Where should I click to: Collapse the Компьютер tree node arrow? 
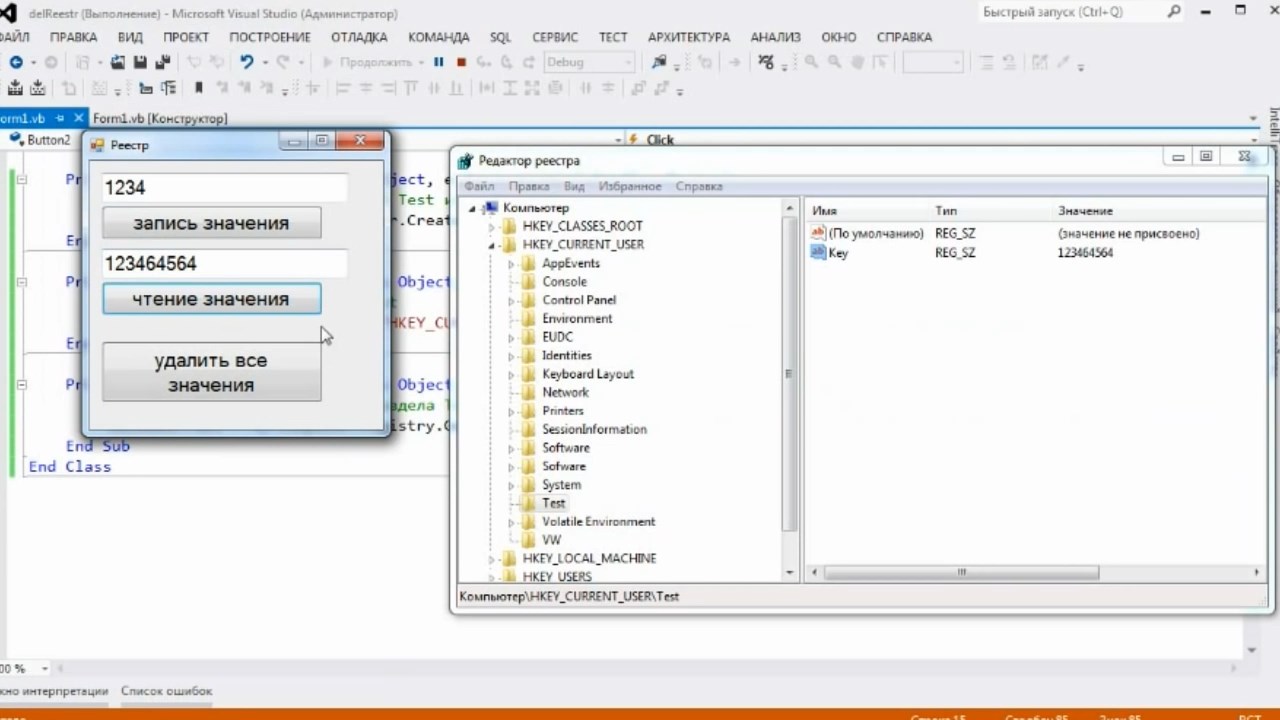(x=472, y=208)
